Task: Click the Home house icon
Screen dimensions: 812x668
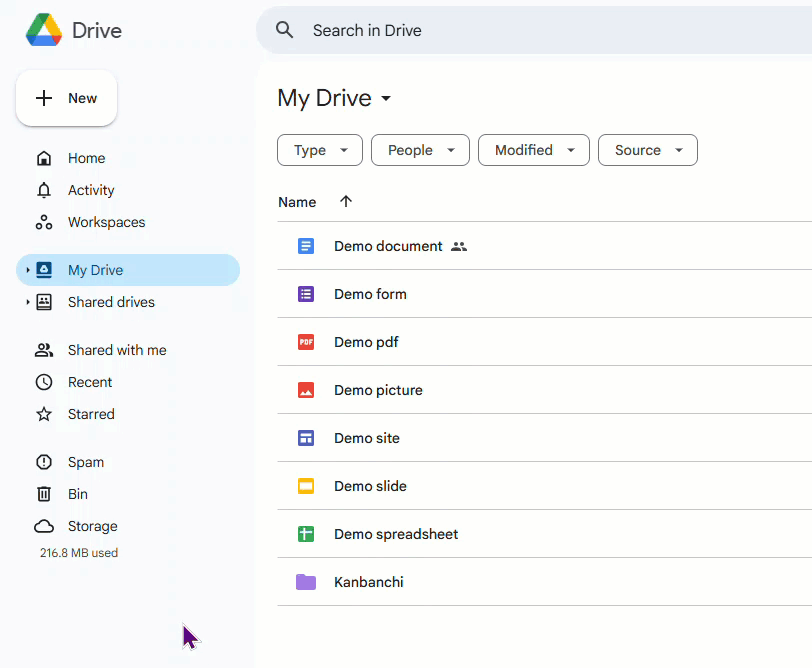Action: pyautogui.click(x=44, y=158)
